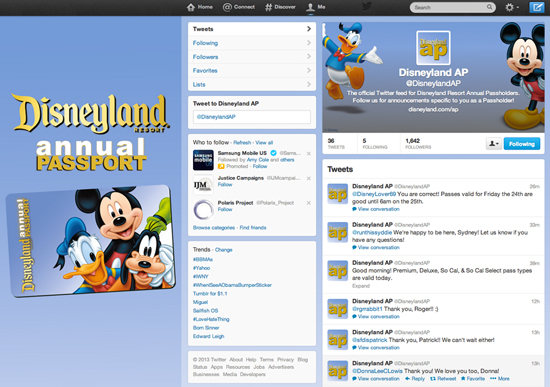The image size is (550, 387).
Task: Click the chevron next to Lists
Action: tap(309, 84)
